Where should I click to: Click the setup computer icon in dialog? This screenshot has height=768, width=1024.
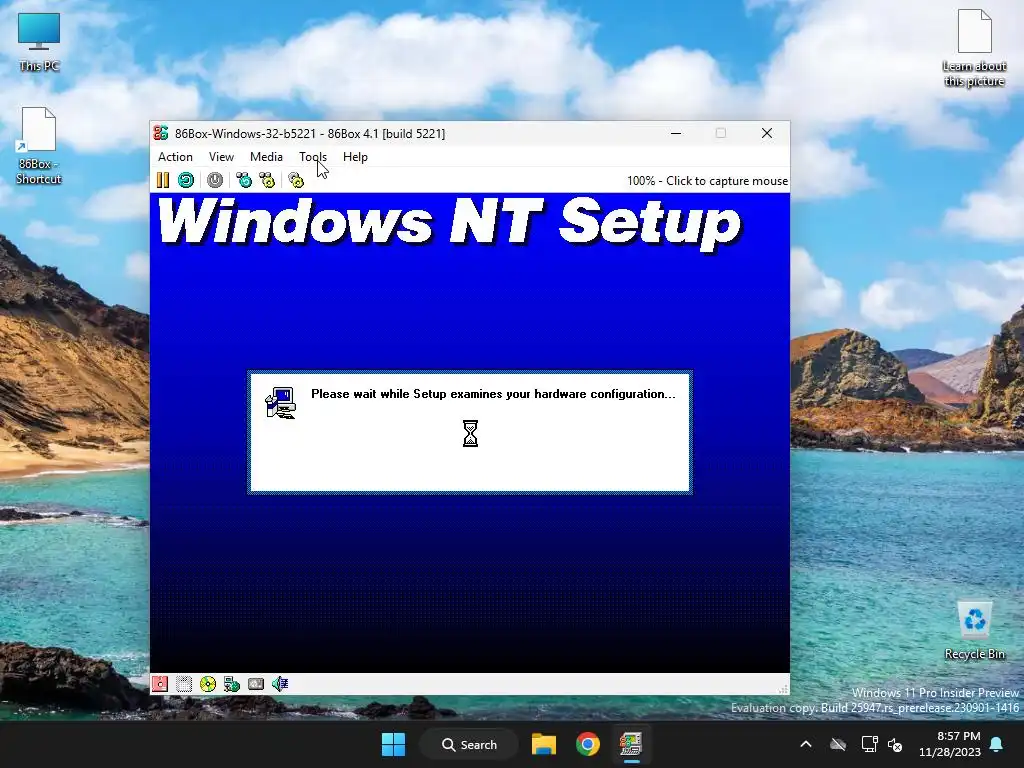pos(281,402)
